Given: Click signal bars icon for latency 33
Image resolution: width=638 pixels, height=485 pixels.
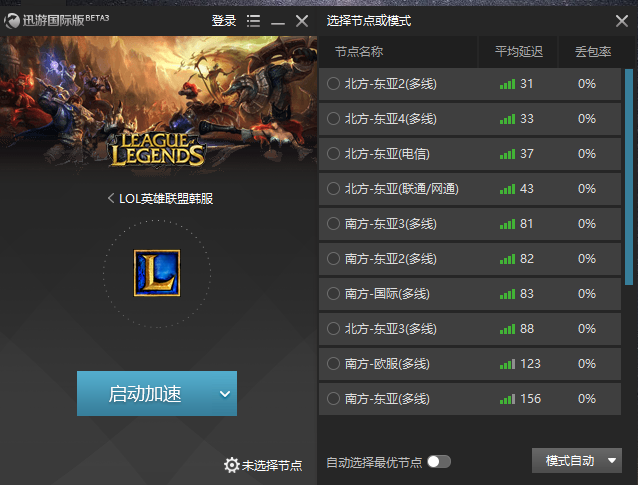Looking at the screenshot, I should [507, 119].
